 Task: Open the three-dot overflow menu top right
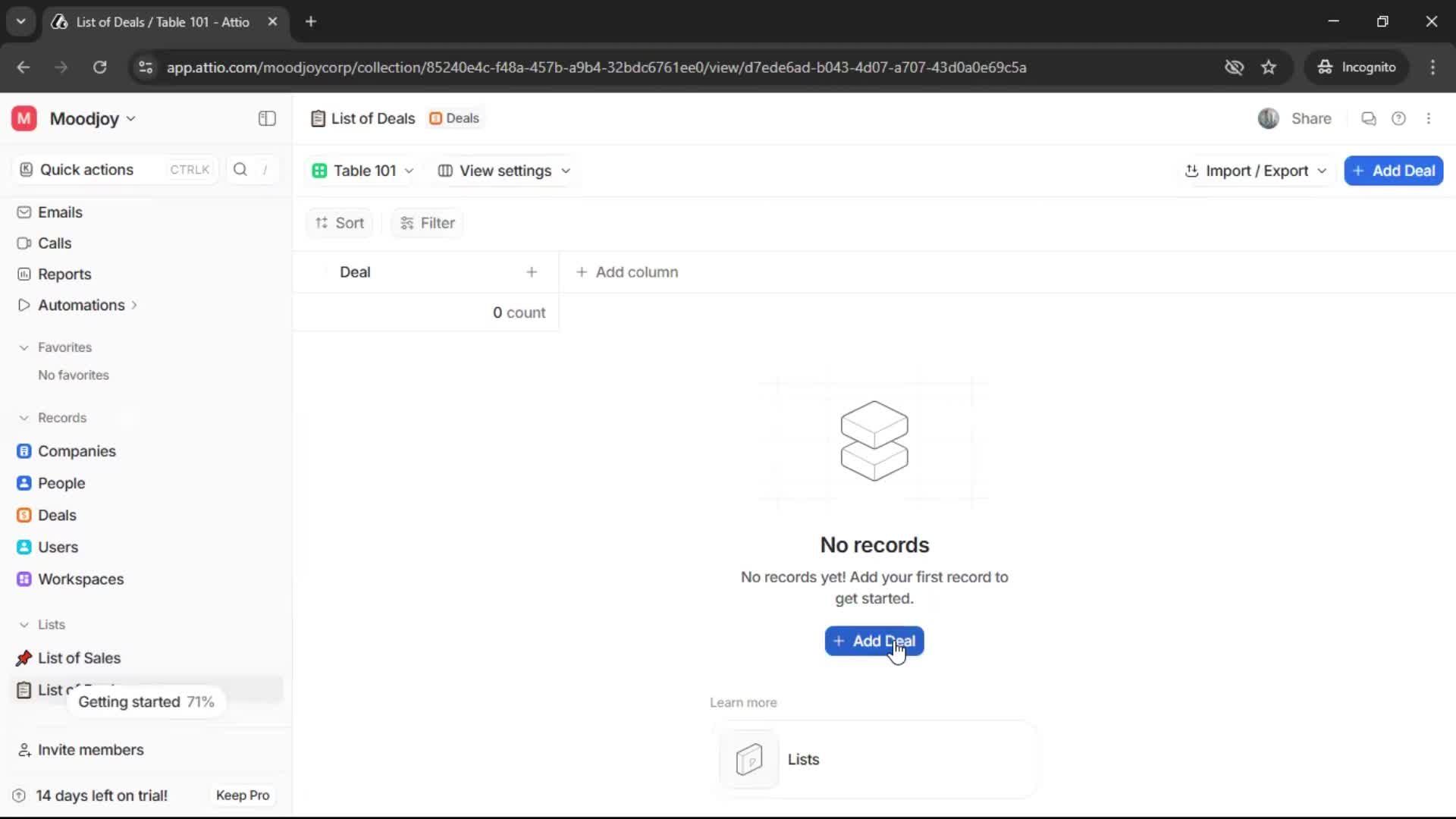[x=1429, y=118]
